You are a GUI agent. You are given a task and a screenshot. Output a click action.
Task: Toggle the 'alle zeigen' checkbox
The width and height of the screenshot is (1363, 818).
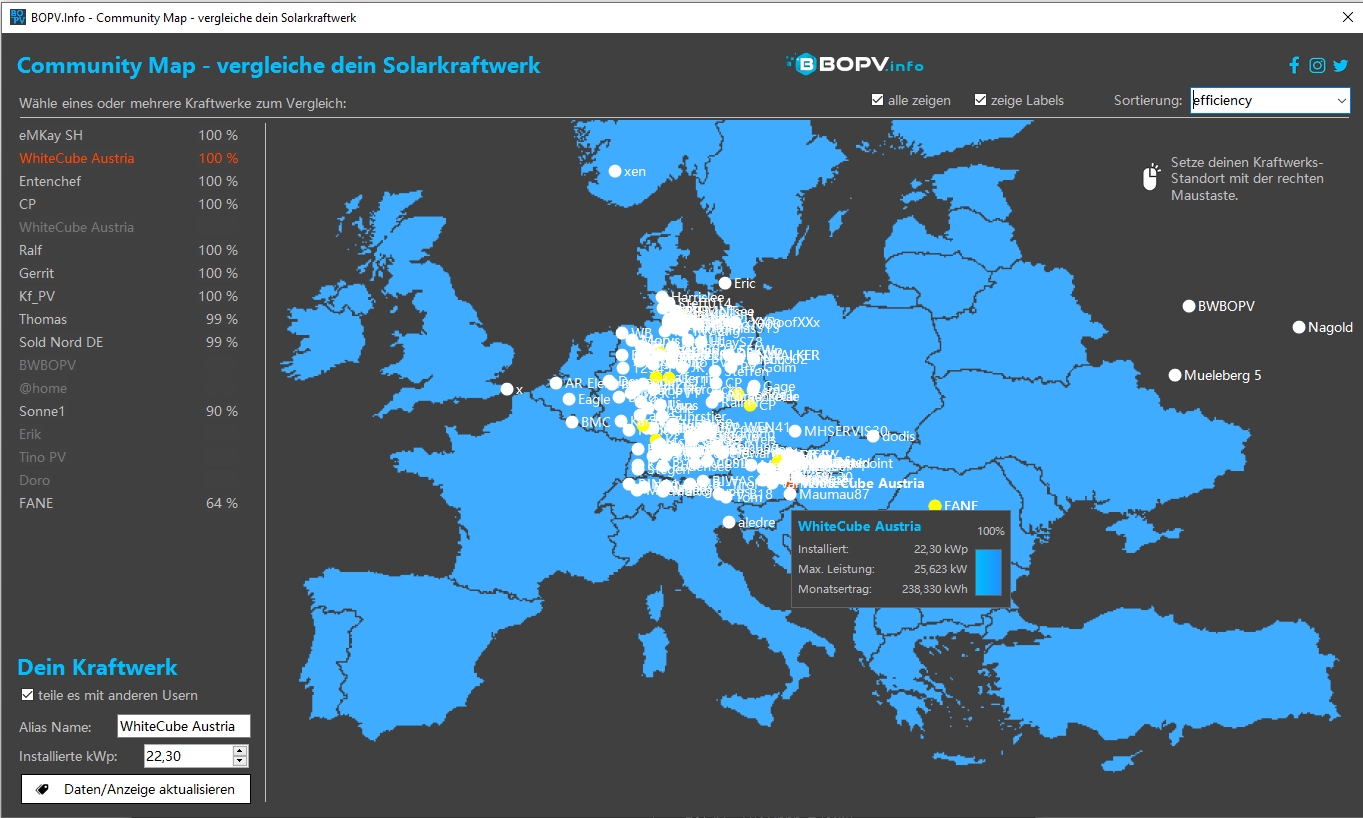point(877,100)
